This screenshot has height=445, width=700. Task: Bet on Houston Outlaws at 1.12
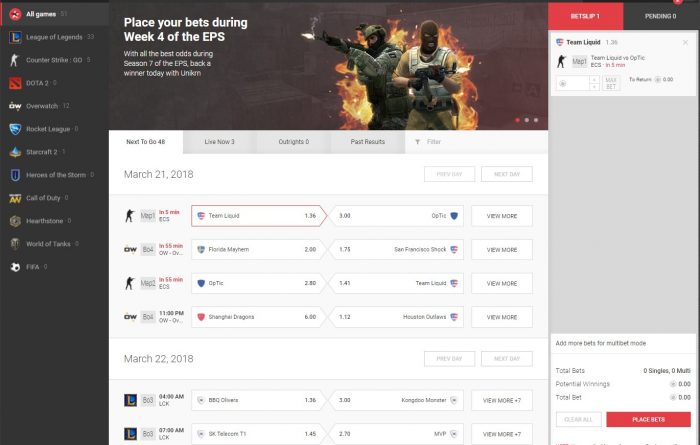tap(396, 317)
